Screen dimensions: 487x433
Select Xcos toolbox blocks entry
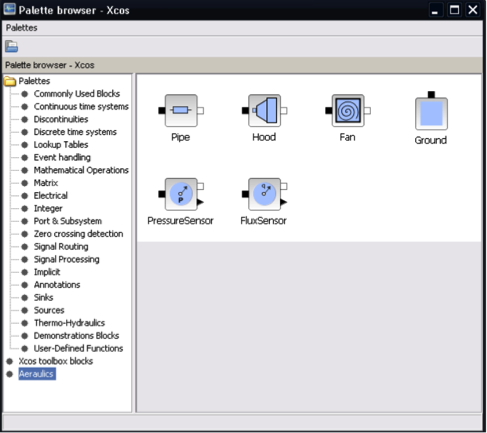click(x=56, y=361)
